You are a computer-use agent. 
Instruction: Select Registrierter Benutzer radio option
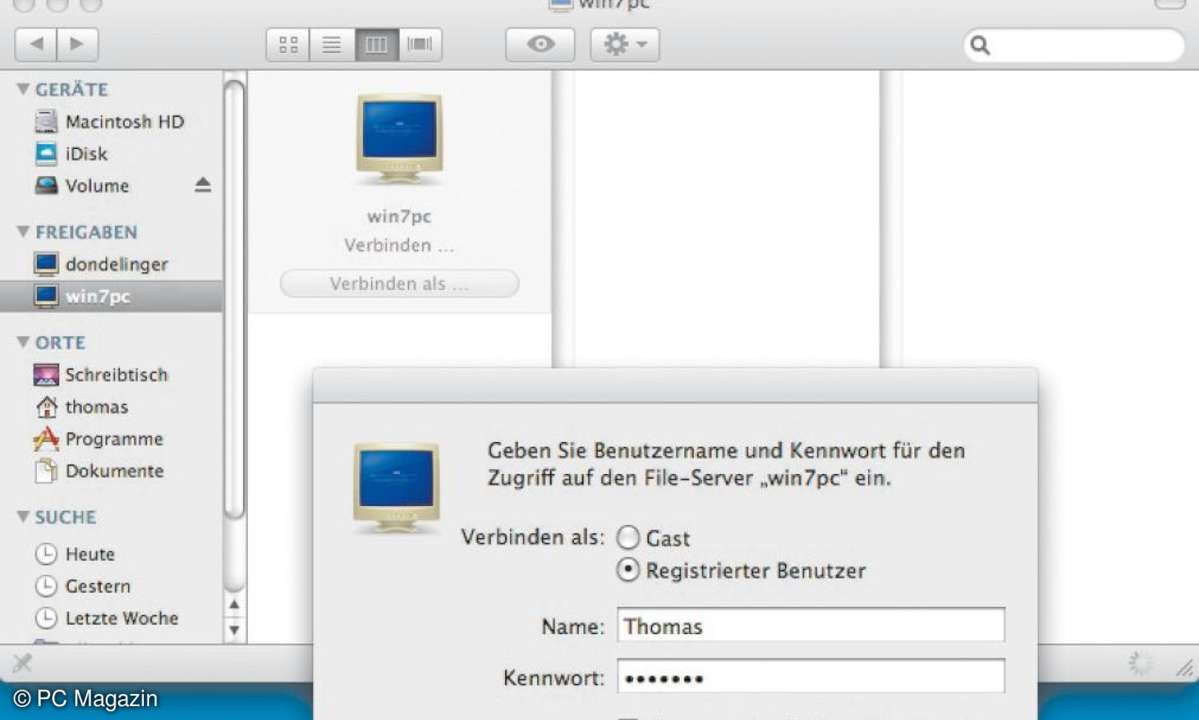tap(628, 570)
